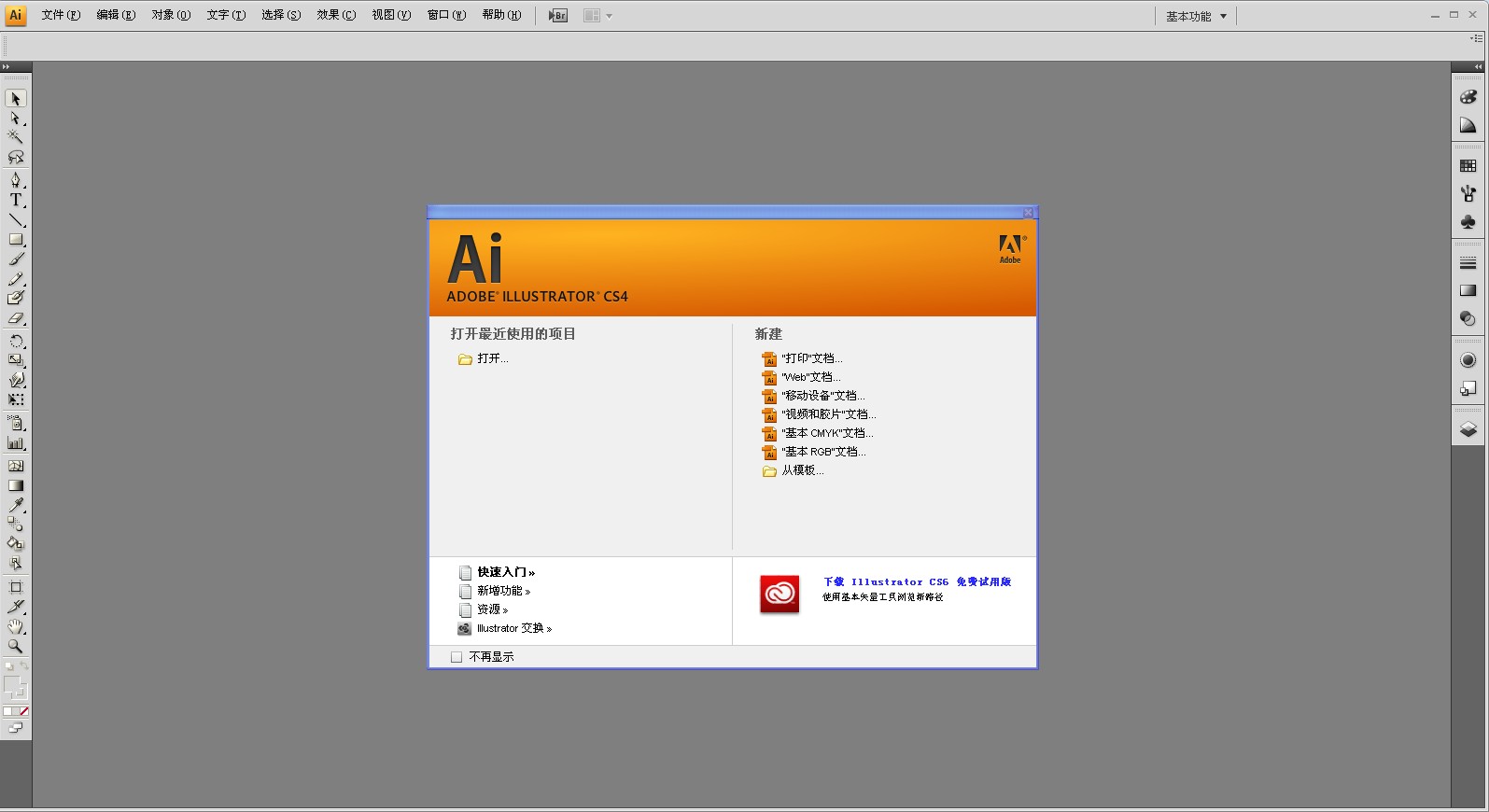The image size is (1489, 812).
Task: Create a new "基本 CMYK"文档
Action: pos(818,433)
